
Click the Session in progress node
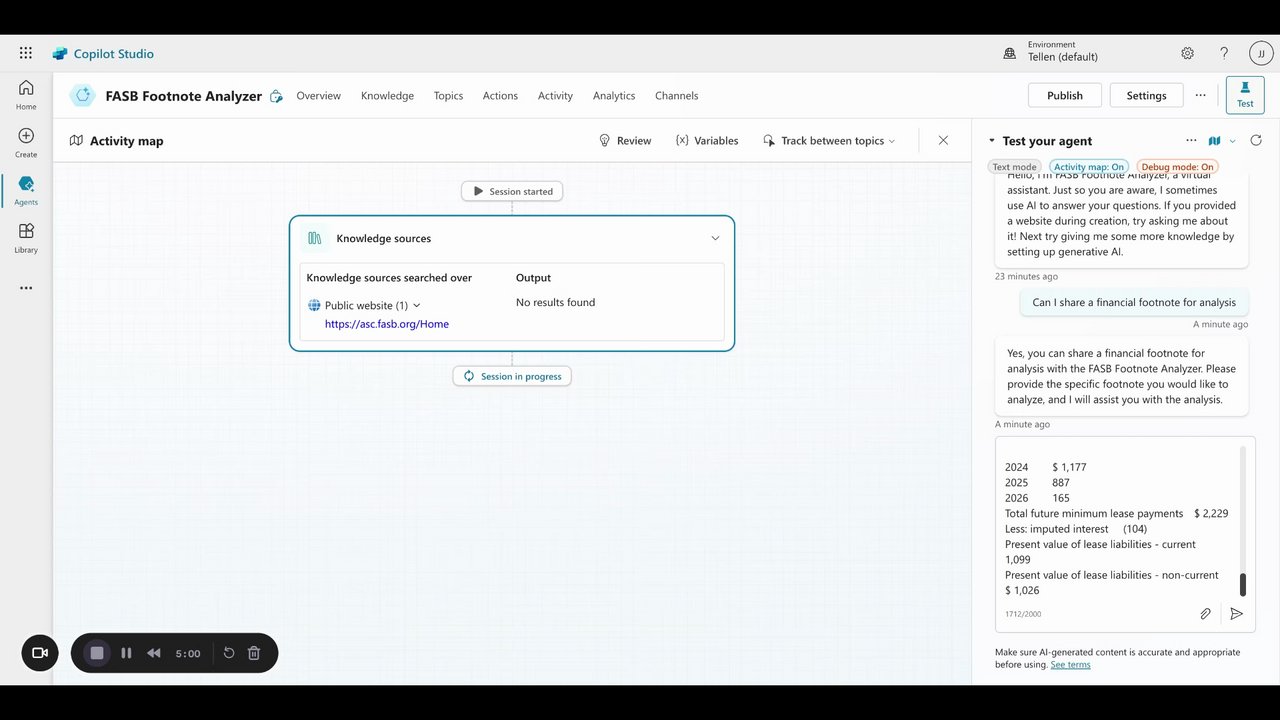click(512, 376)
